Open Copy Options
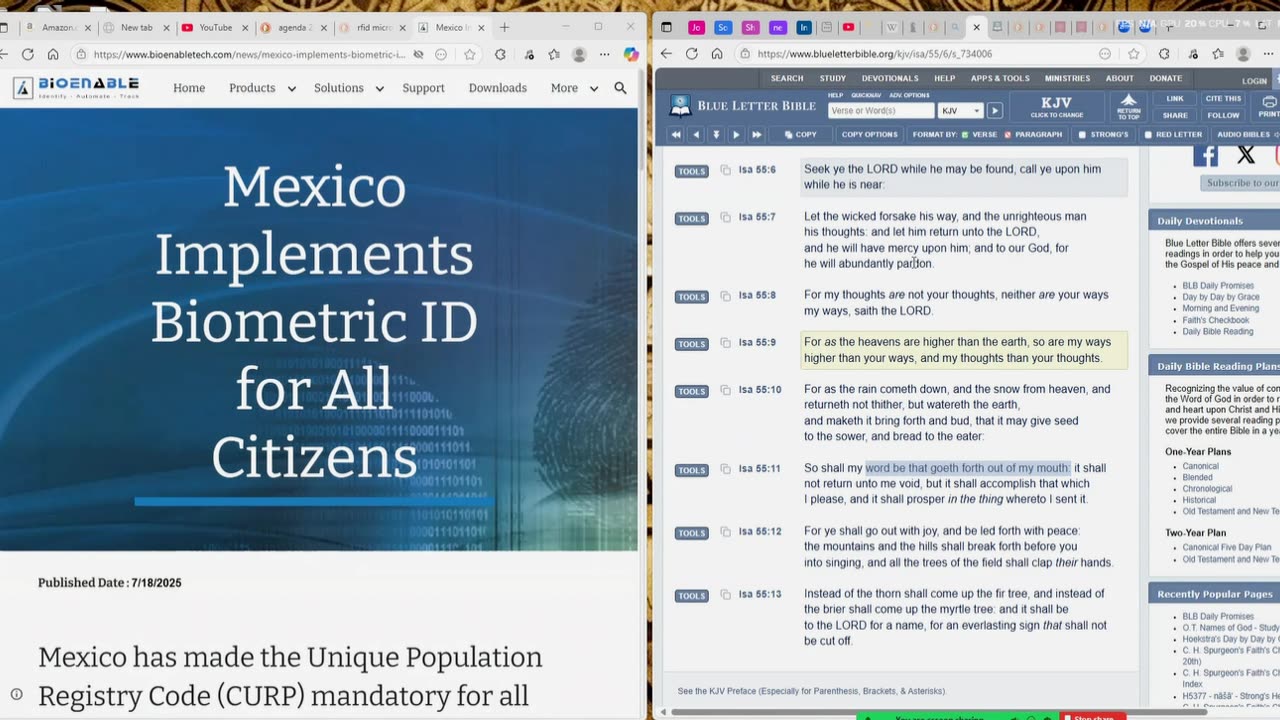Viewport: 1280px width, 720px height. tap(869, 134)
